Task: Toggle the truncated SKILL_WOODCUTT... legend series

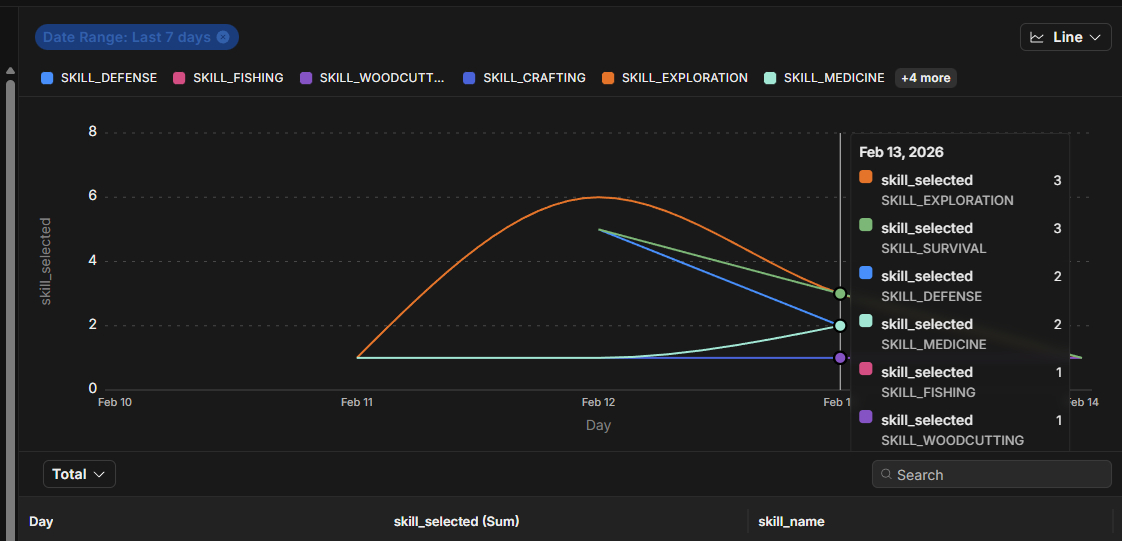Action: tap(382, 78)
